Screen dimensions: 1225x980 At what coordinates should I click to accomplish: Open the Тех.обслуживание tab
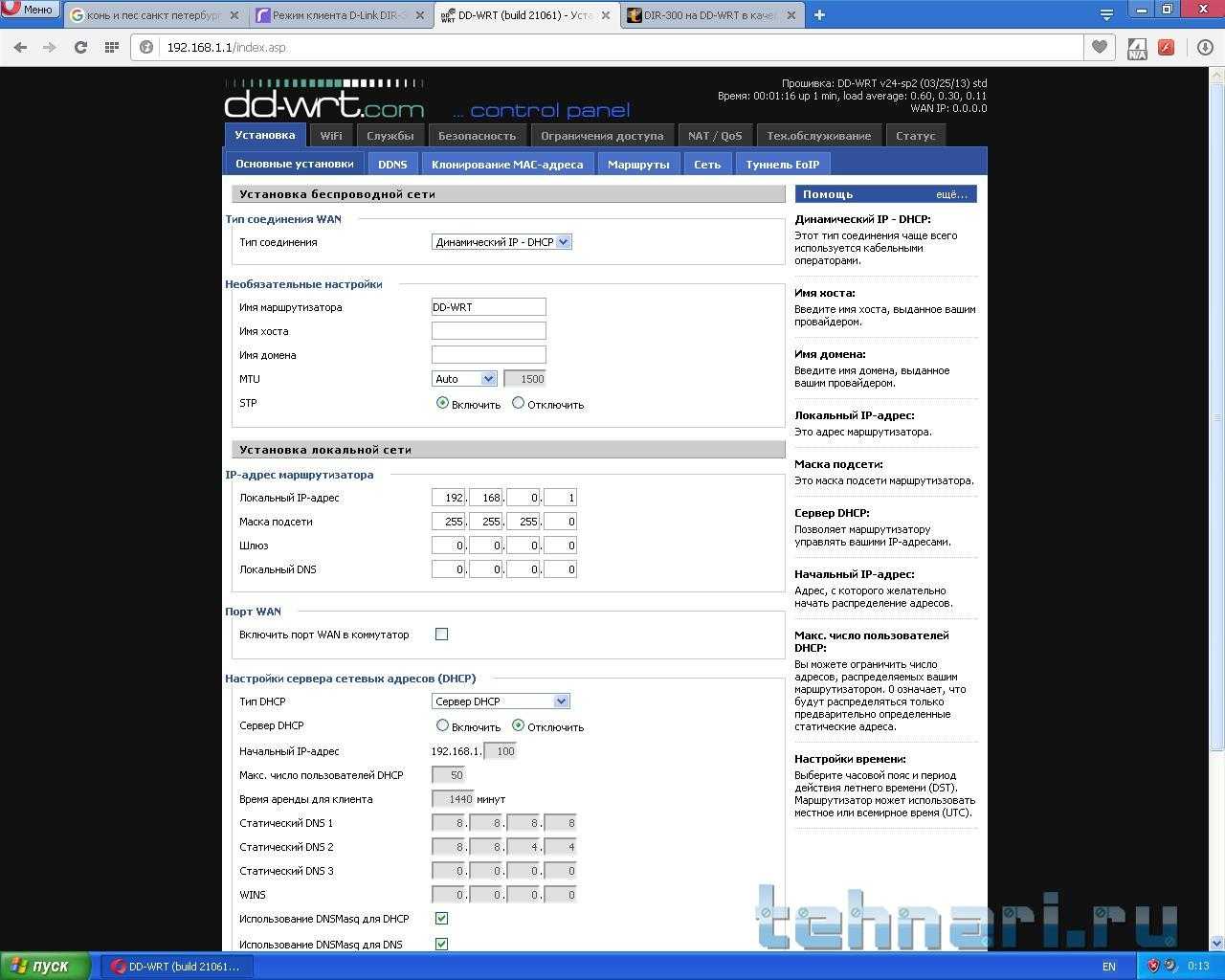pyautogui.click(x=819, y=136)
